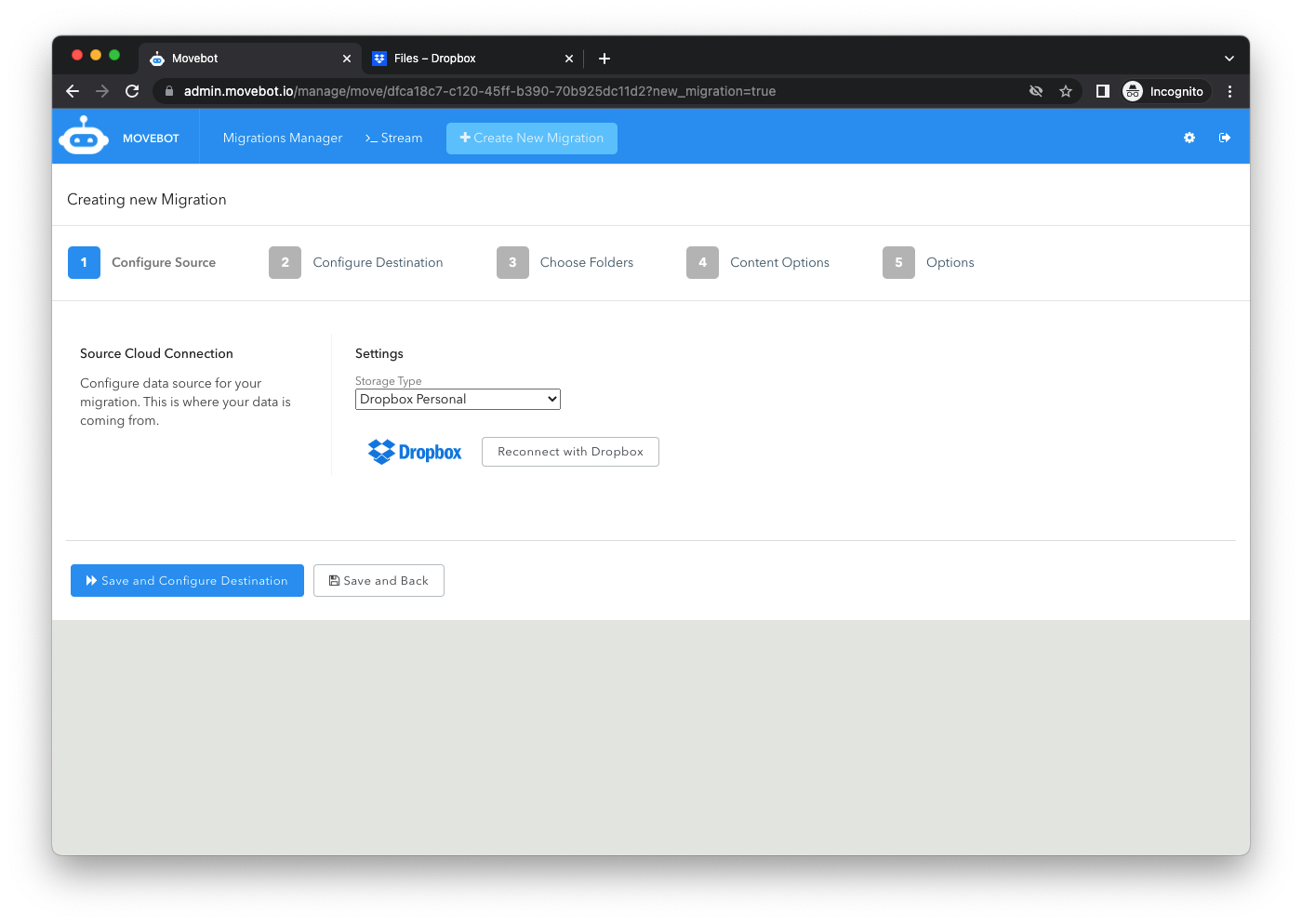Bookmark this page with star icon
Viewport: 1302px width, 924px height.
point(1066,91)
